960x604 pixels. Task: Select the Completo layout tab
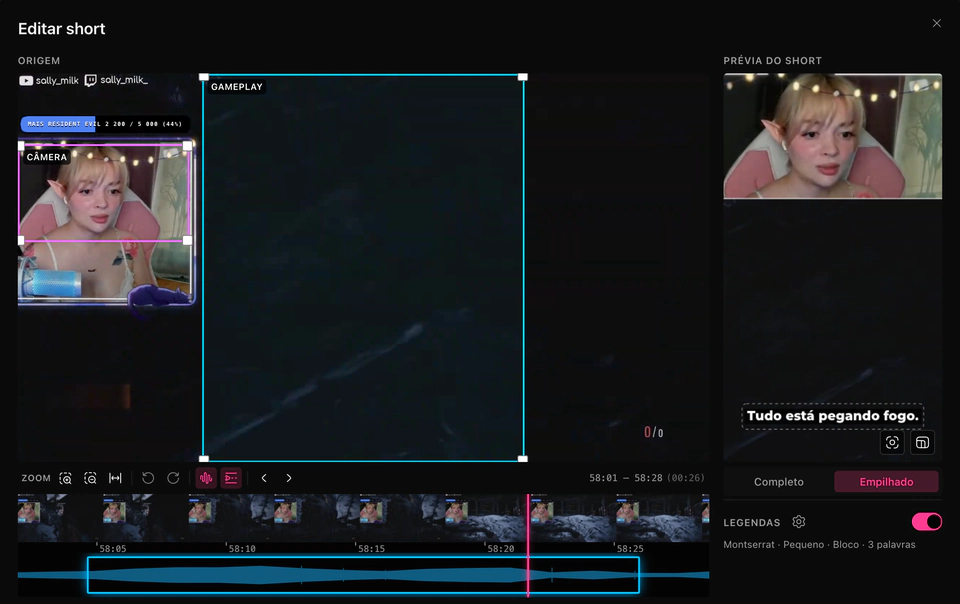779,482
